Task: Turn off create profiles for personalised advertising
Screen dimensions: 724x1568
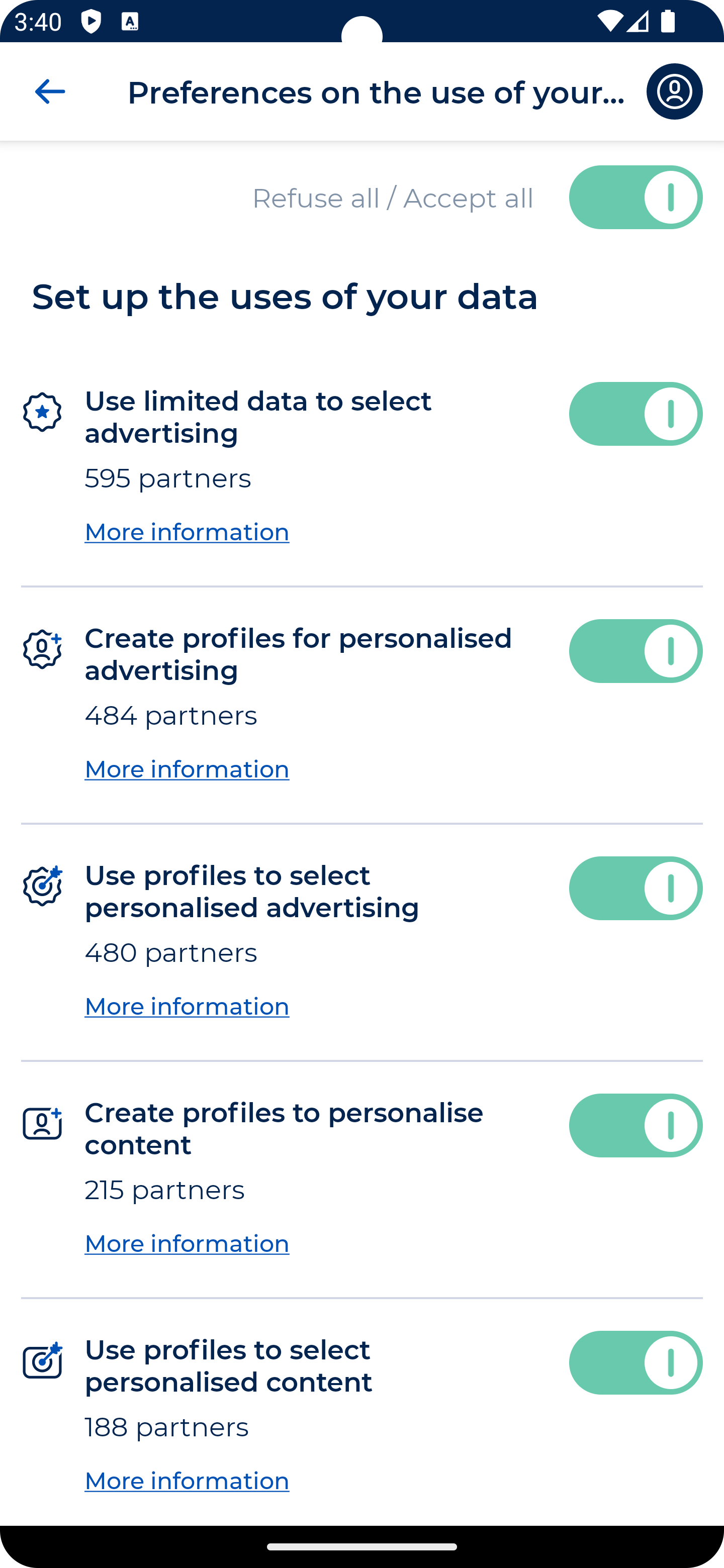Action: pyautogui.click(x=635, y=651)
